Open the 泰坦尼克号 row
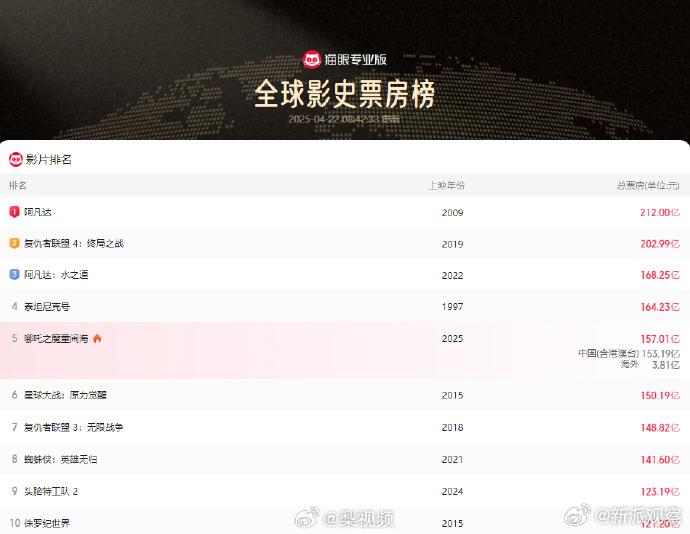 [x=345, y=306]
